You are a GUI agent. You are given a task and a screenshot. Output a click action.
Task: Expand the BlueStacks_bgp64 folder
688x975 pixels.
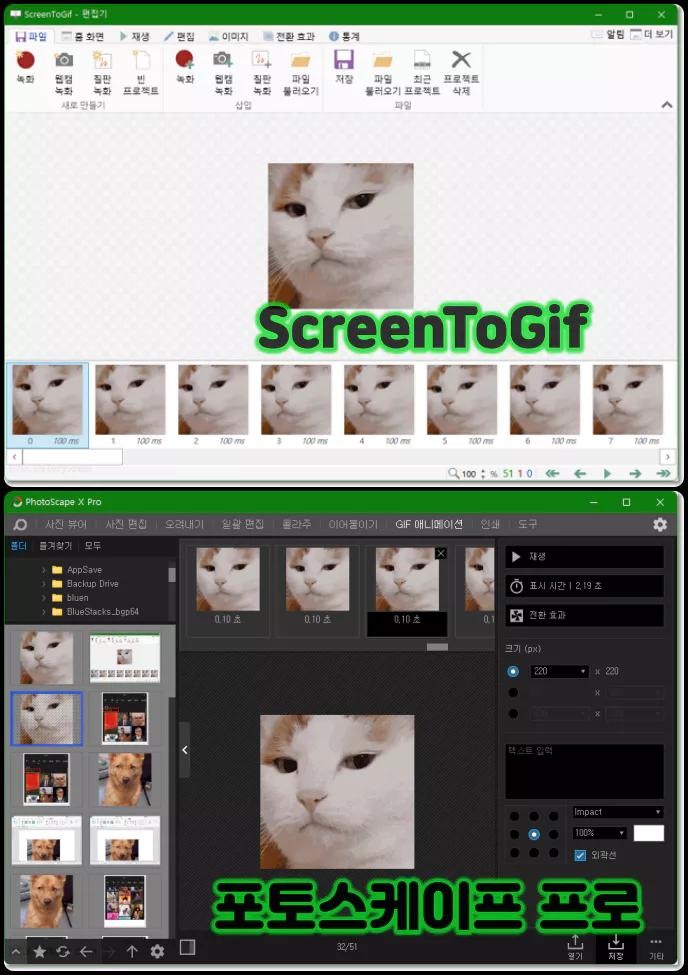click(x=44, y=612)
